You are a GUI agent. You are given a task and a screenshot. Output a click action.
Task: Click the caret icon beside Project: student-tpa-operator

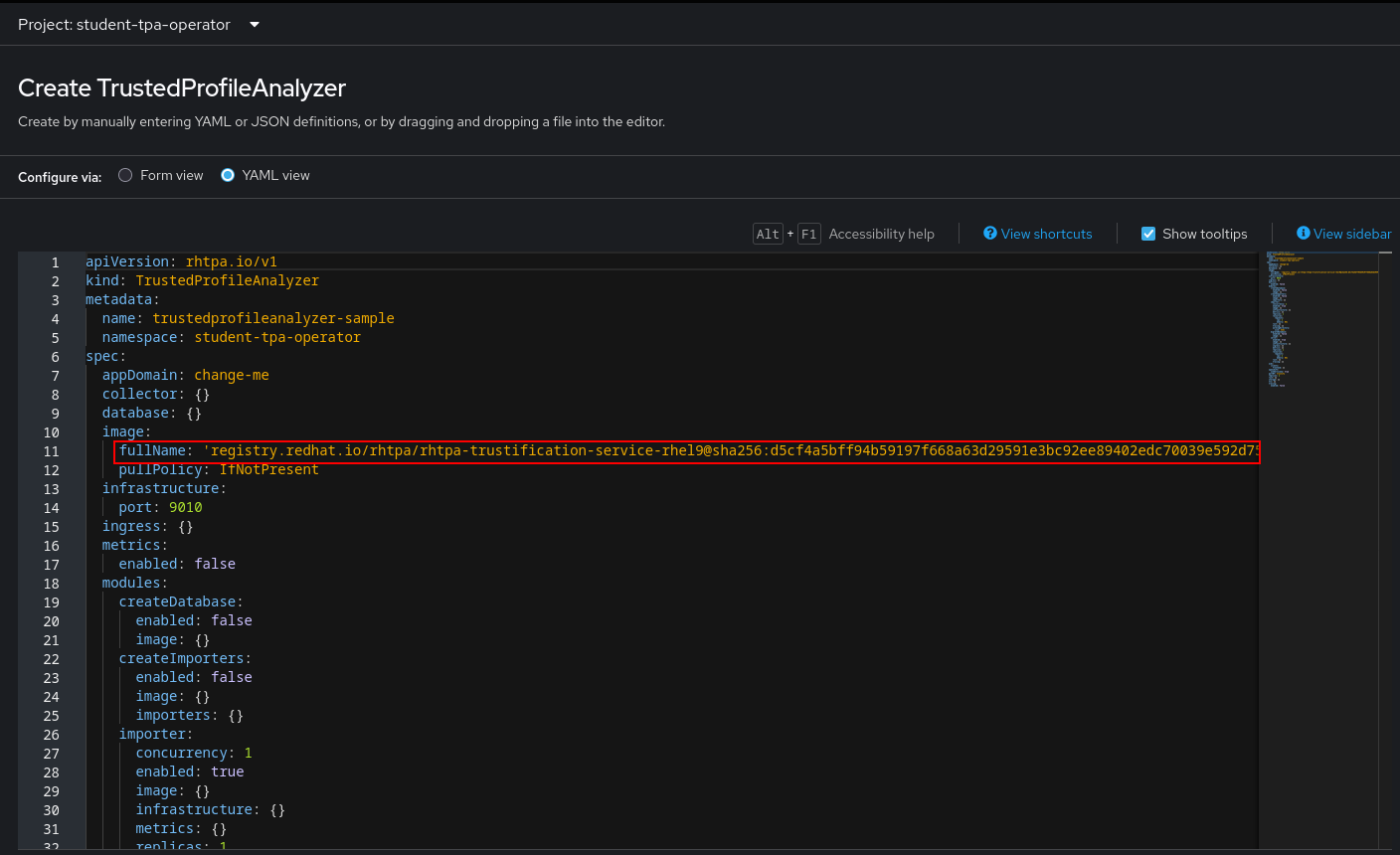coord(254,25)
